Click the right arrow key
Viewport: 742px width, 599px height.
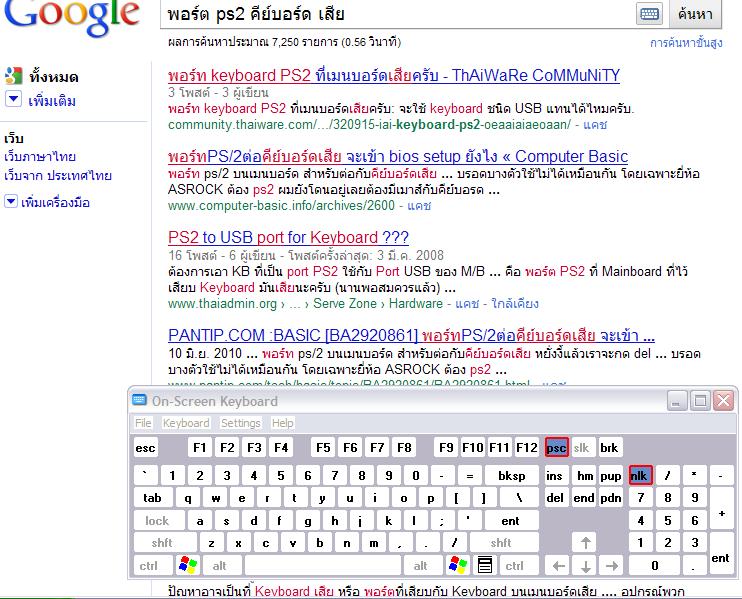612,565
